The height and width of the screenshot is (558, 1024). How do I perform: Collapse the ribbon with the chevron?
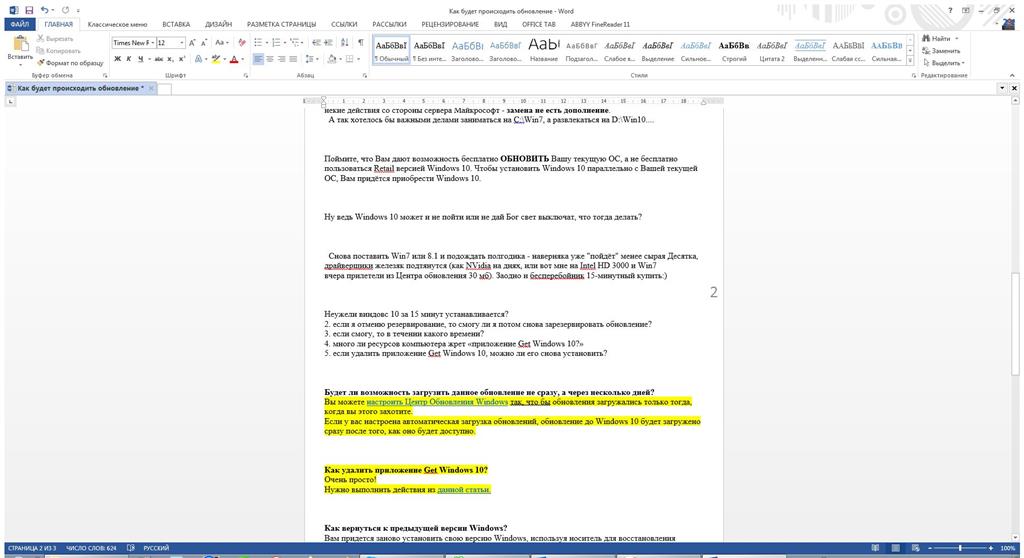pyautogui.click(x=1013, y=75)
